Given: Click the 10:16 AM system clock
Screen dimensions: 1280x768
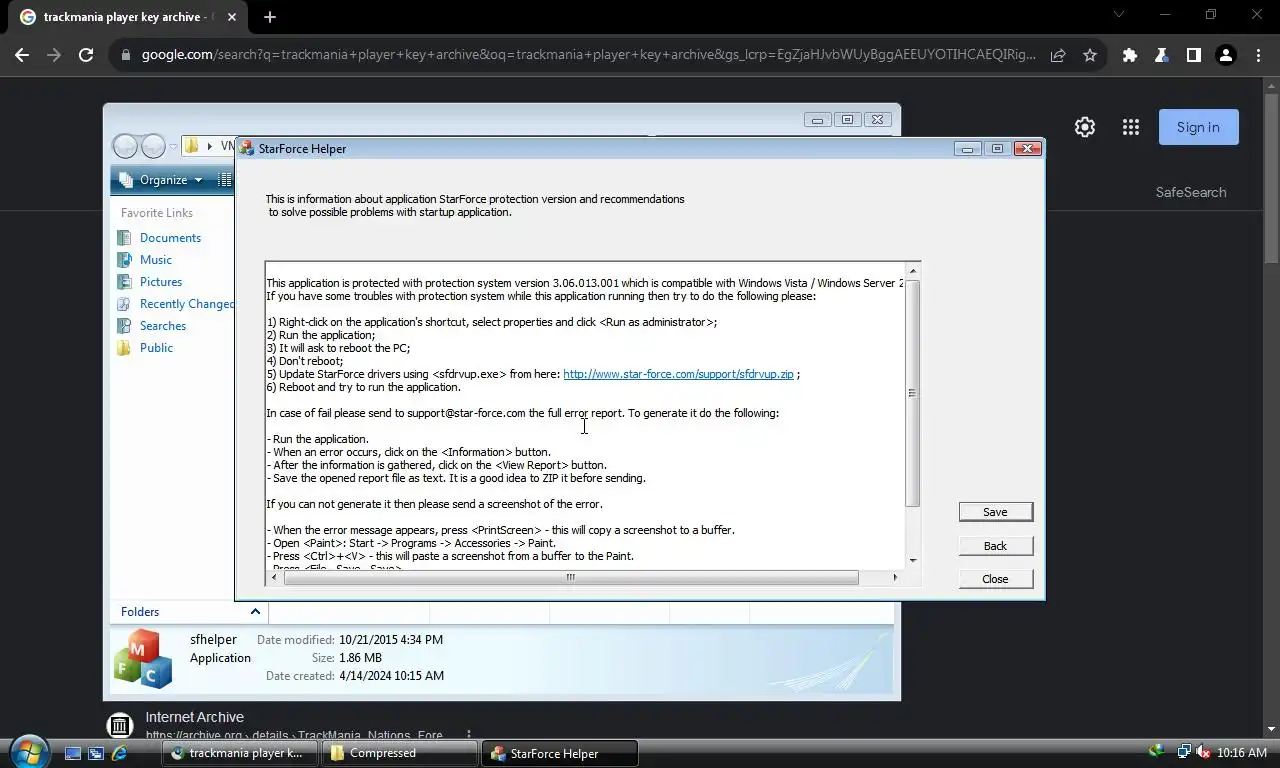Looking at the screenshot, I should pos(1242,753).
